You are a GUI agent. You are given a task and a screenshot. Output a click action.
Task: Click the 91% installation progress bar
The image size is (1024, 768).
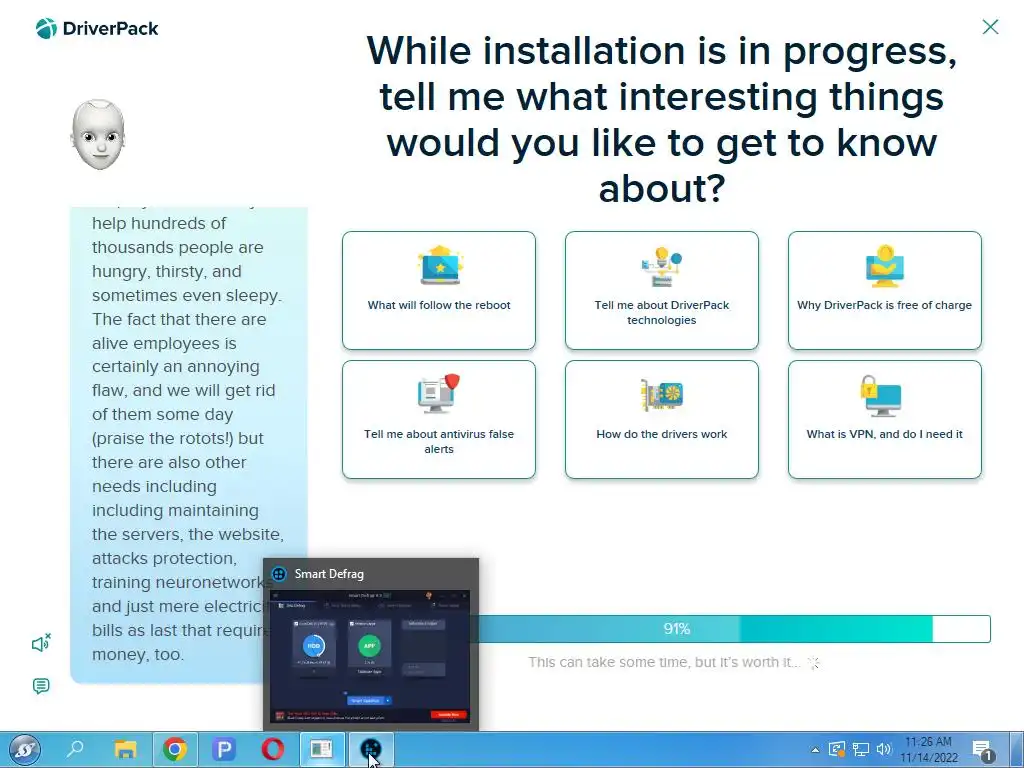[735, 629]
